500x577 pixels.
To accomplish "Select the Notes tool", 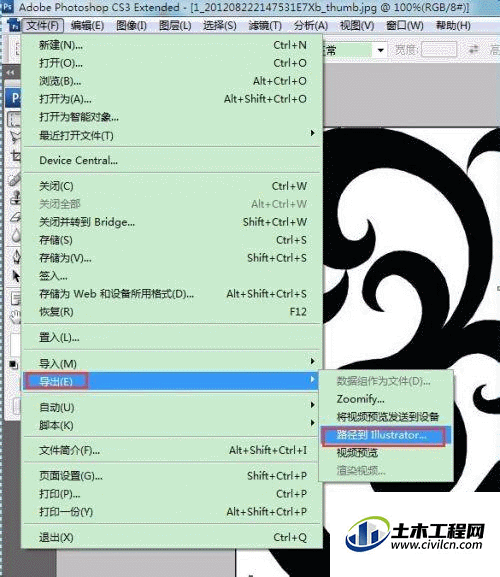I will pos(15,298).
